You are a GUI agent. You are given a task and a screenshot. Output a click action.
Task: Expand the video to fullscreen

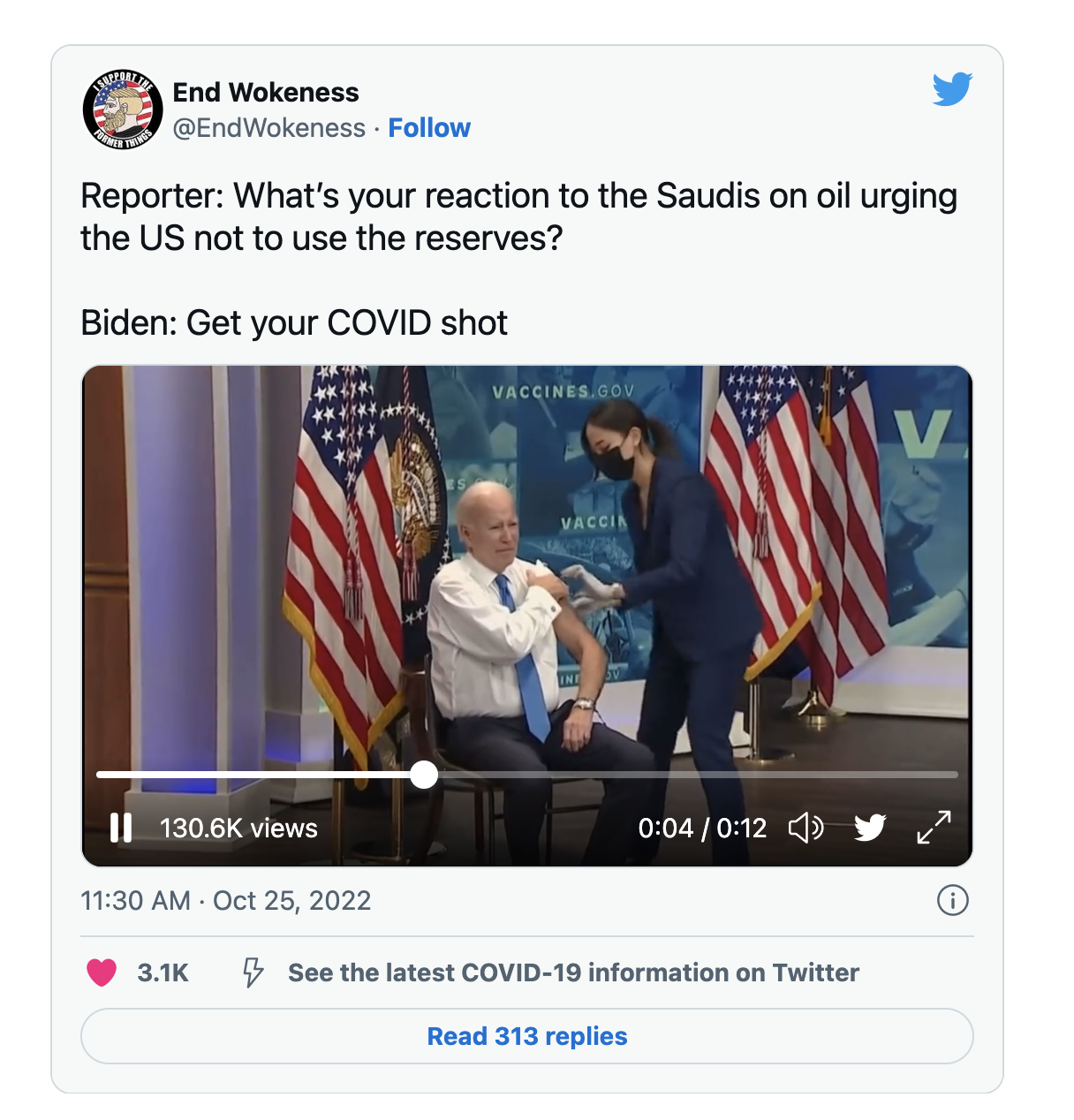pyautogui.click(x=934, y=828)
